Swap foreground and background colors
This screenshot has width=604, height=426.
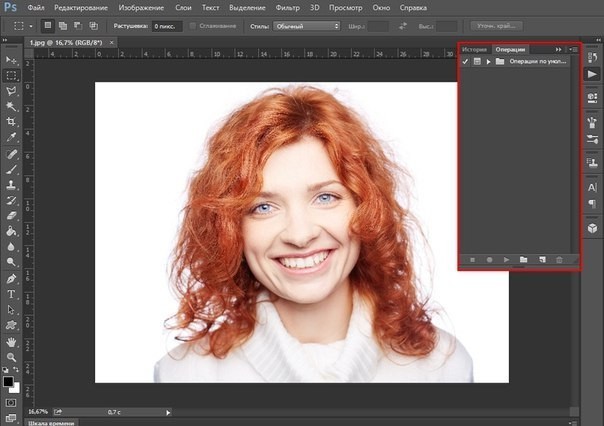[x=16, y=370]
